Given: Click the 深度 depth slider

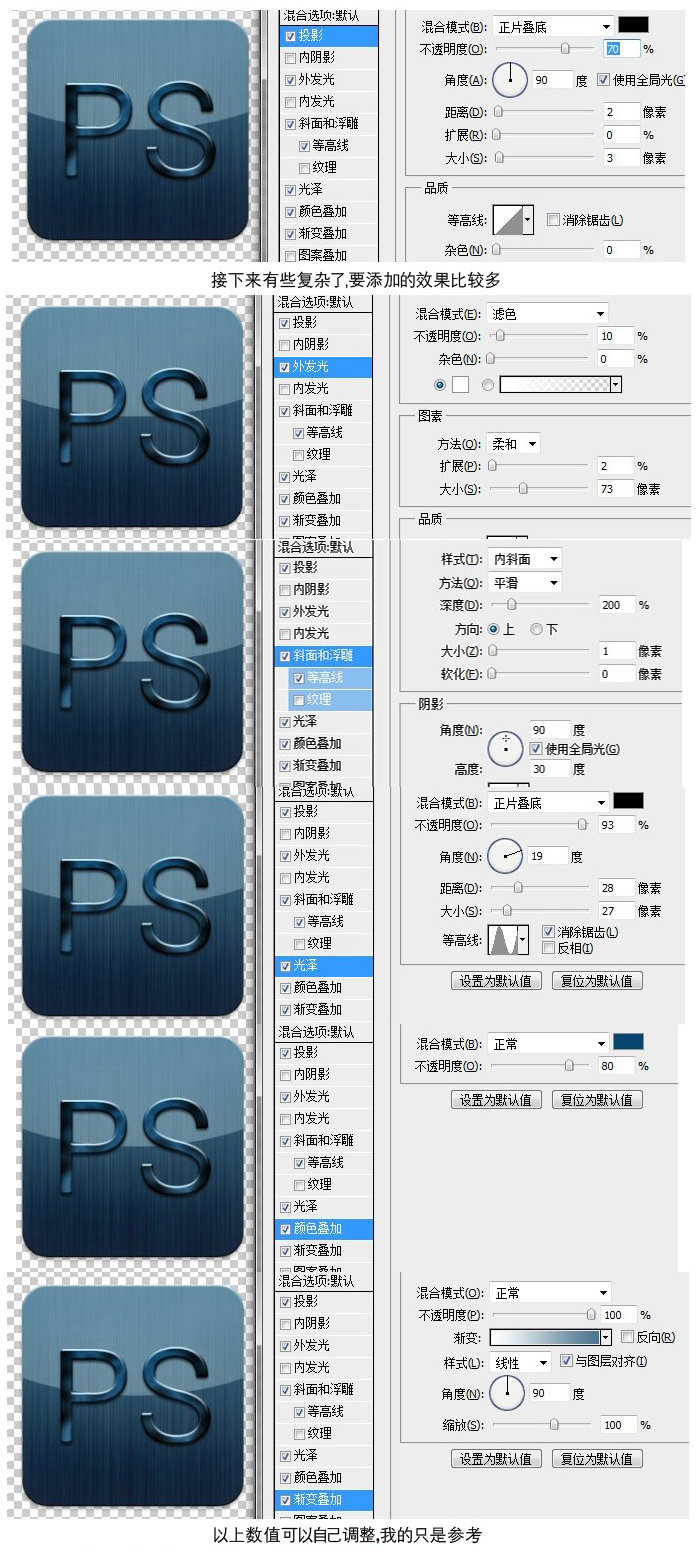Looking at the screenshot, I should (540, 605).
